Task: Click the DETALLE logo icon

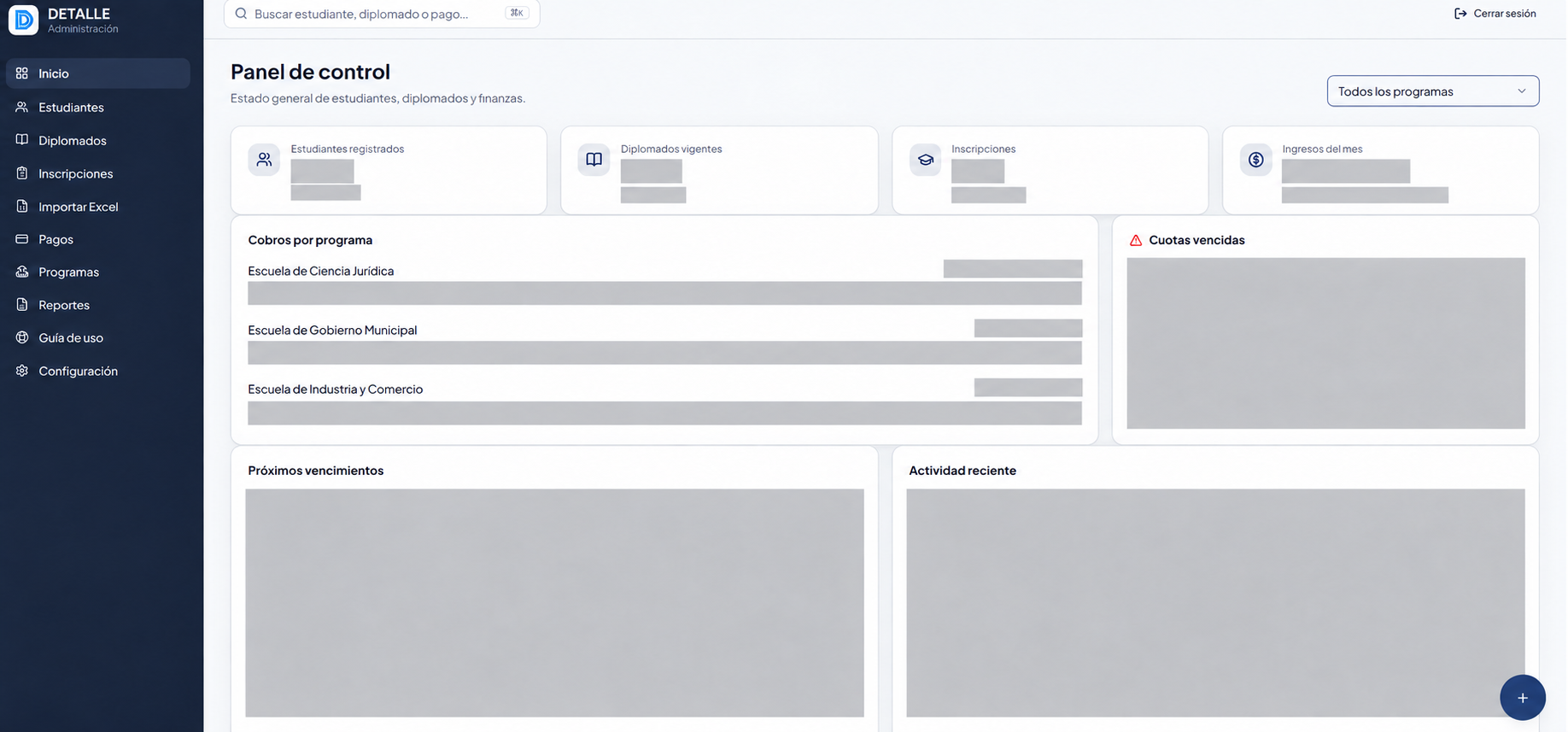Action: click(23, 20)
